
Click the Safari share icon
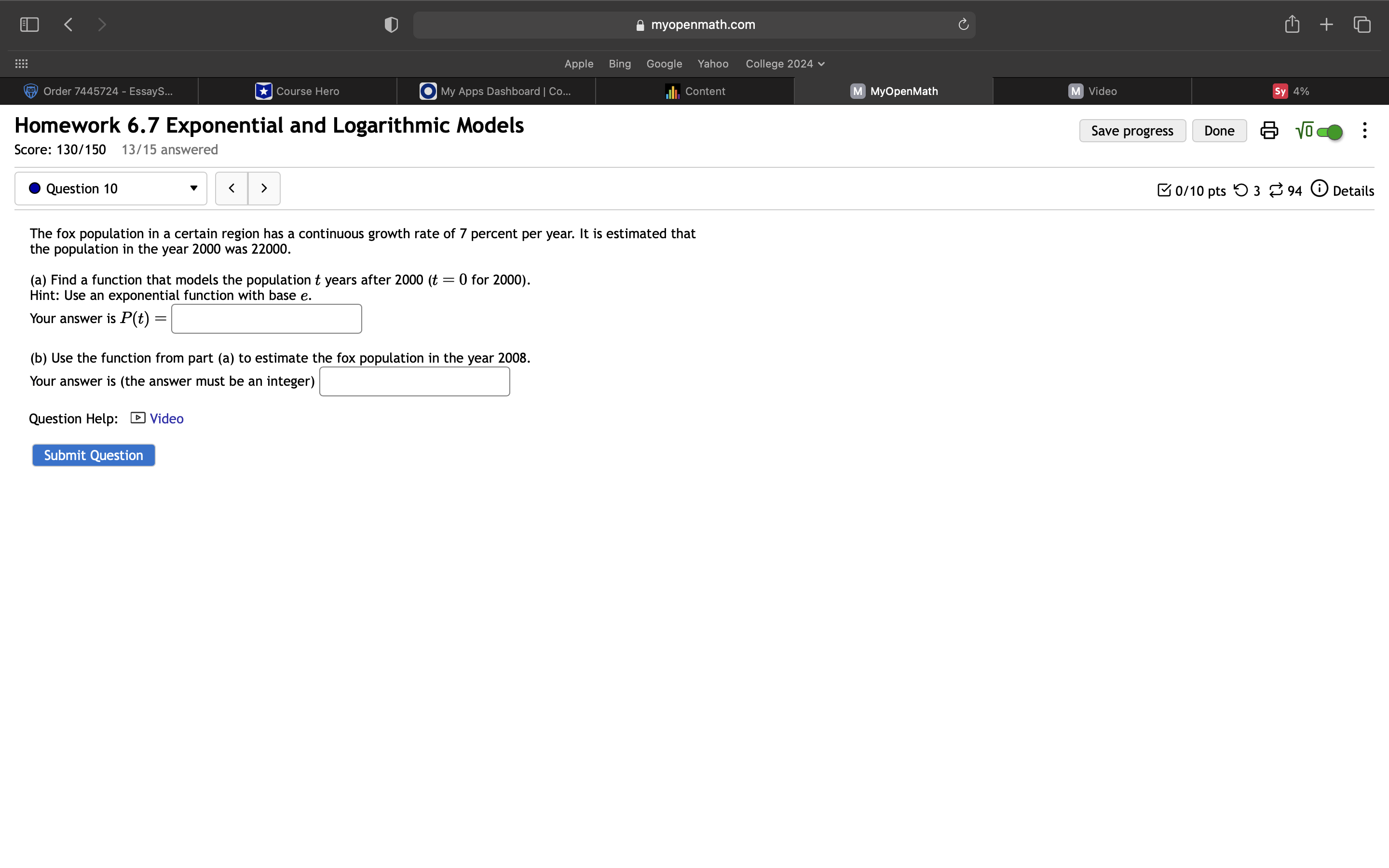tap(1292, 24)
